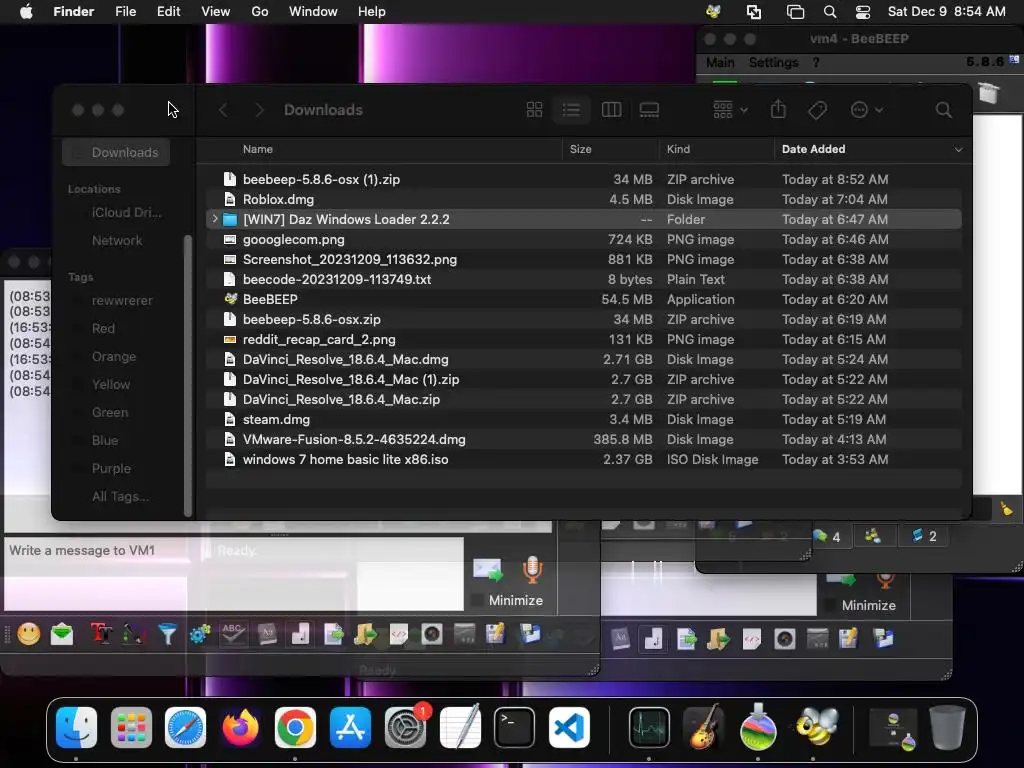Open iCloud Drive in the sidebar
The width and height of the screenshot is (1024, 768).
point(127,212)
